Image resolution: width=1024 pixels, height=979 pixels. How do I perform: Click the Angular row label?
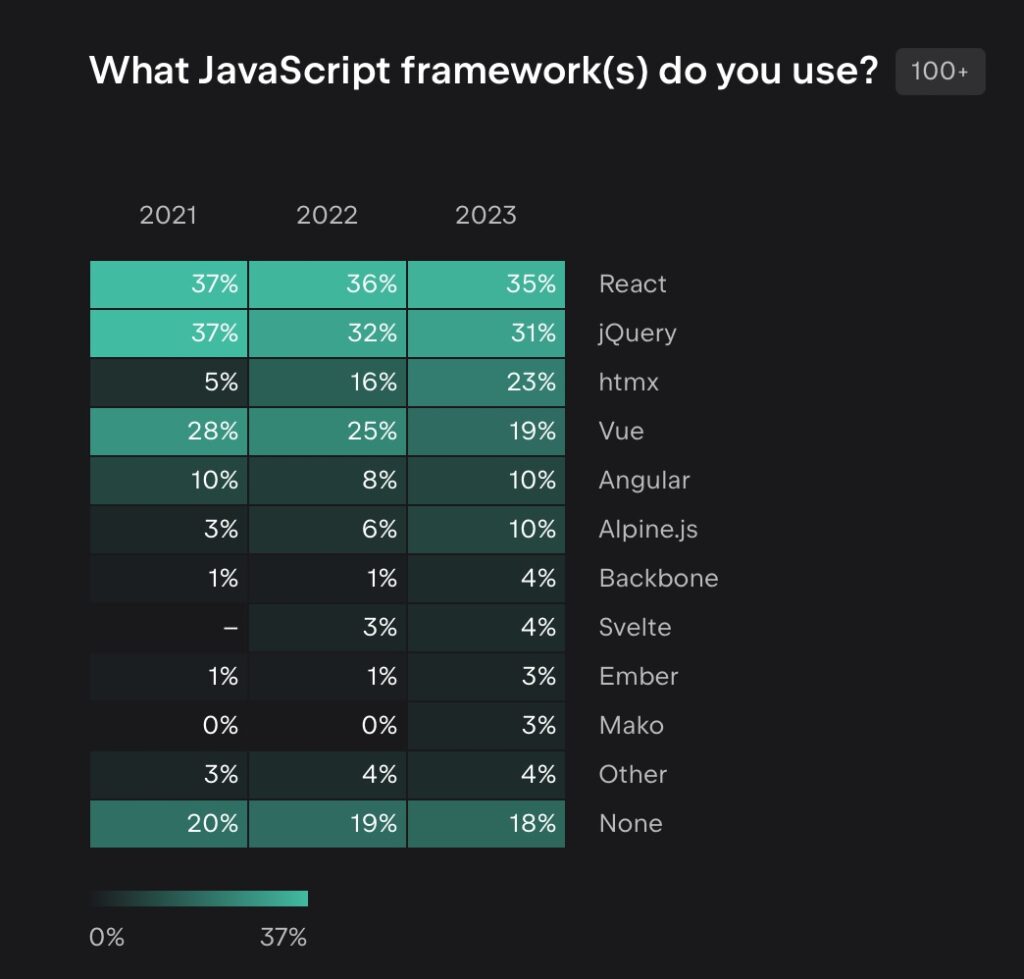click(644, 481)
